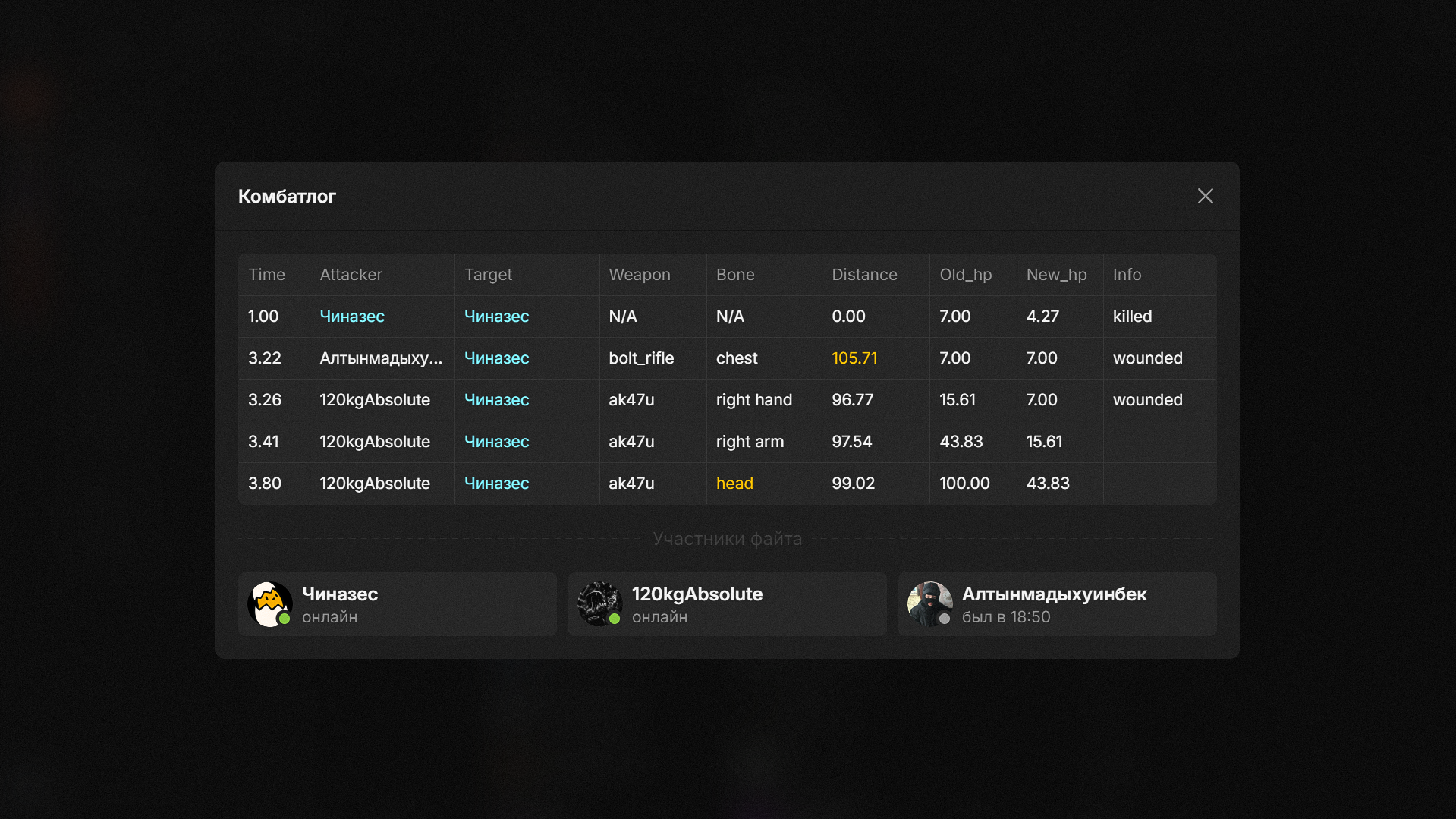Image resolution: width=1456 pixels, height=819 pixels.
Task: Open Алтынмадыхуинбек avatar in participants list
Action: coord(930,604)
